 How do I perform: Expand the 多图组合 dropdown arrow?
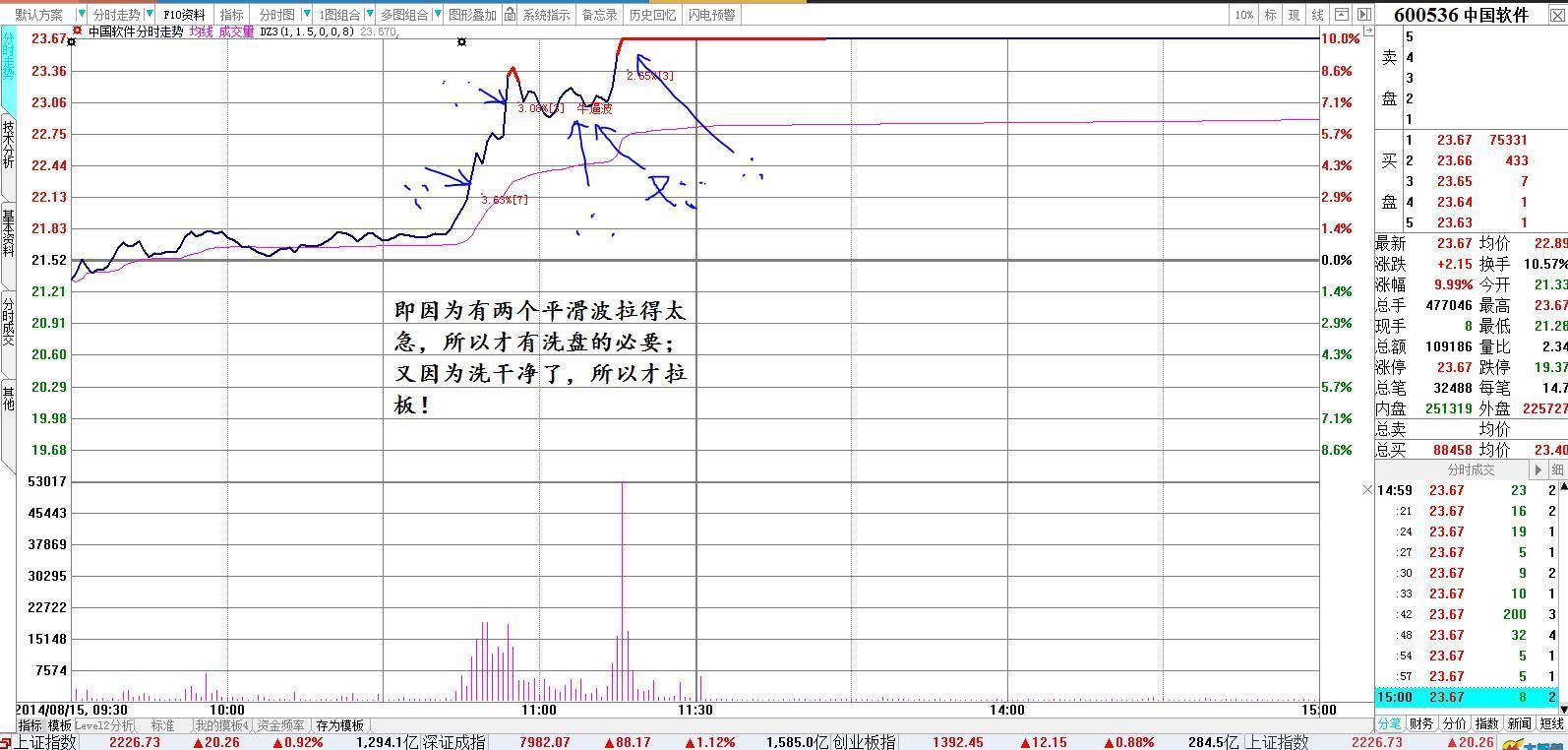(x=437, y=15)
